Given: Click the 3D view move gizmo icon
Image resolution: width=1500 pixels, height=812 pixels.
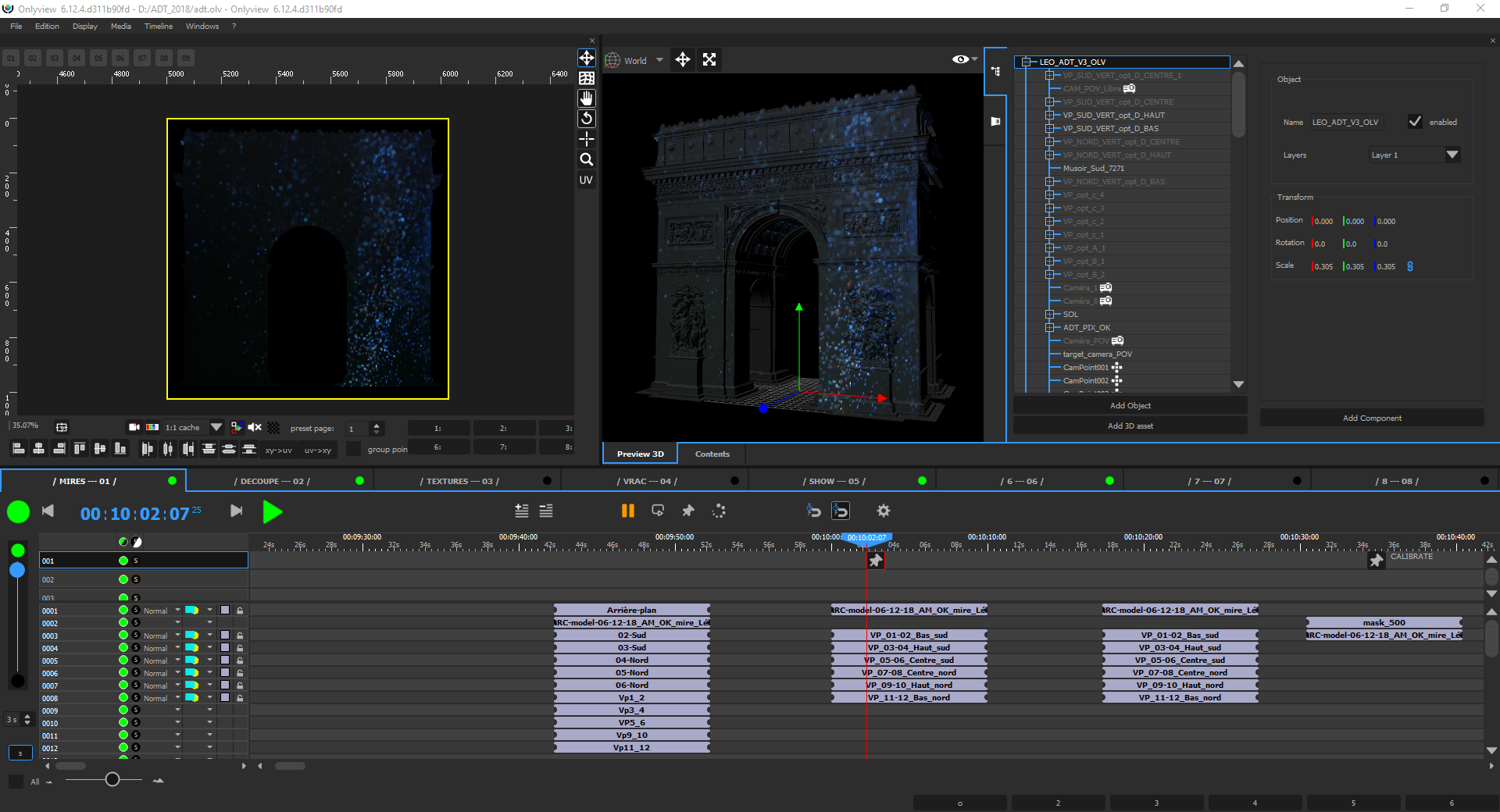Looking at the screenshot, I should coord(683,59).
